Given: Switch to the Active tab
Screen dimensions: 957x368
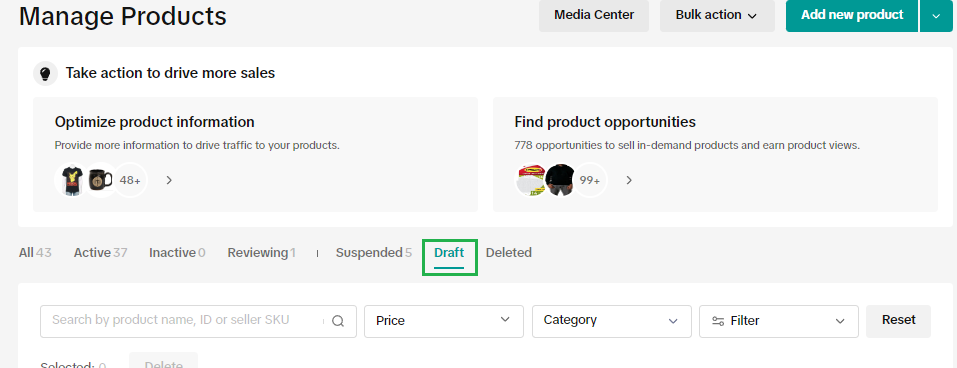Looking at the screenshot, I should (100, 252).
